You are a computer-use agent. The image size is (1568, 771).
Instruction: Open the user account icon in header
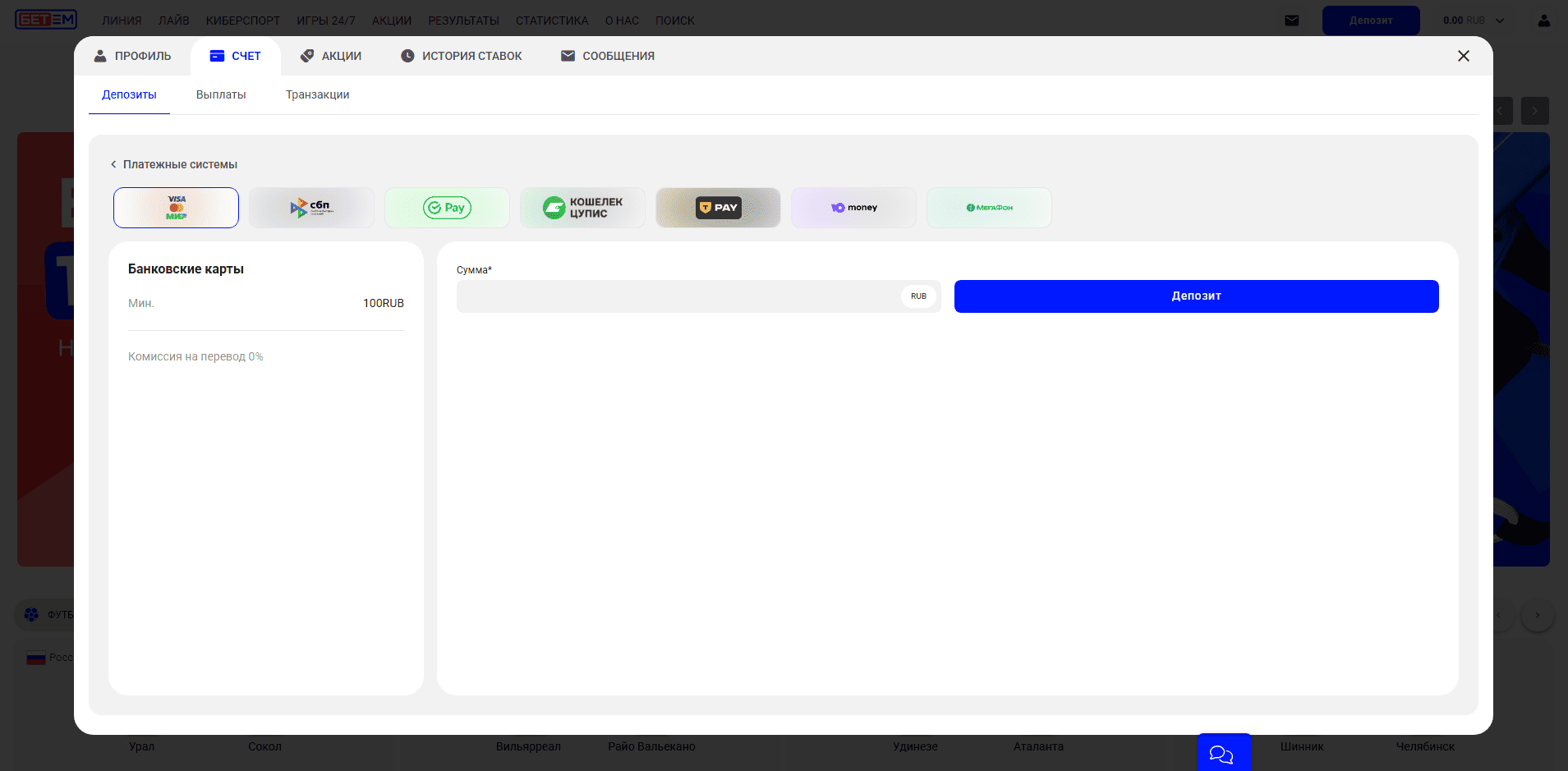click(x=1543, y=21)
